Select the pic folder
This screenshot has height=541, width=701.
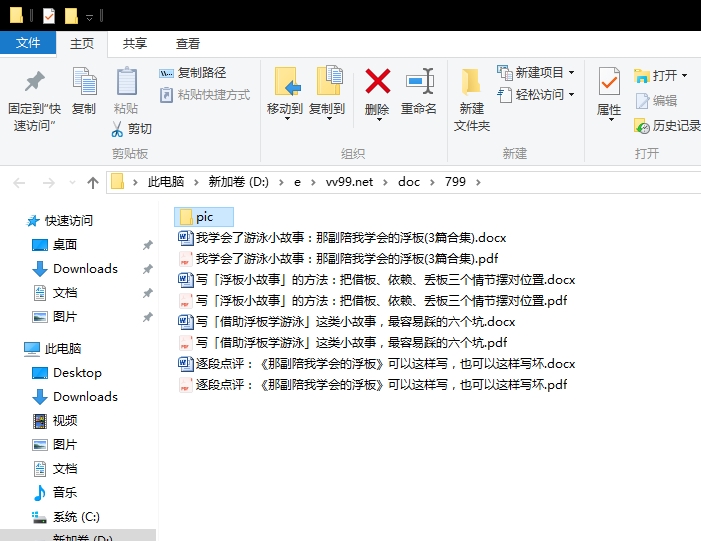tap(204, 217)
